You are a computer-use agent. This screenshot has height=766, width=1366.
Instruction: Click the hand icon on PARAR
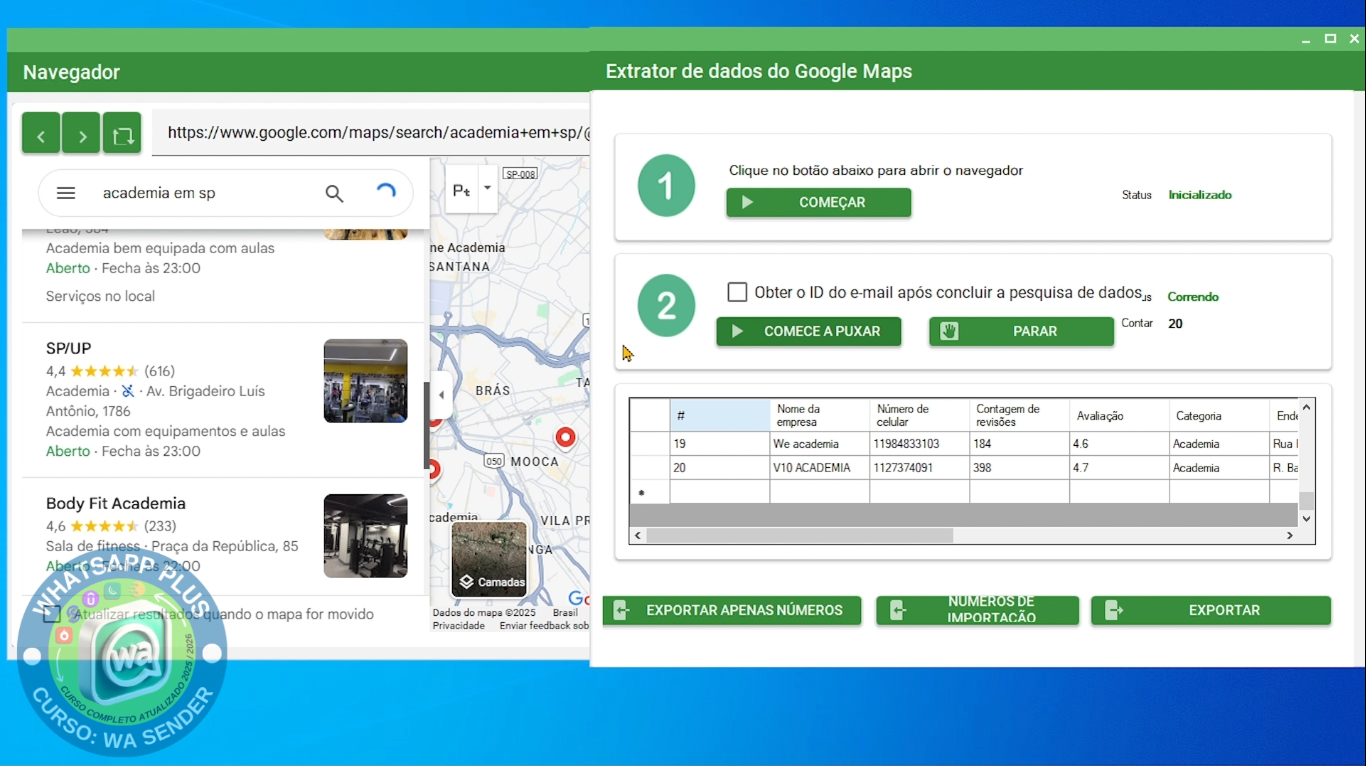[x=949, y=331]
